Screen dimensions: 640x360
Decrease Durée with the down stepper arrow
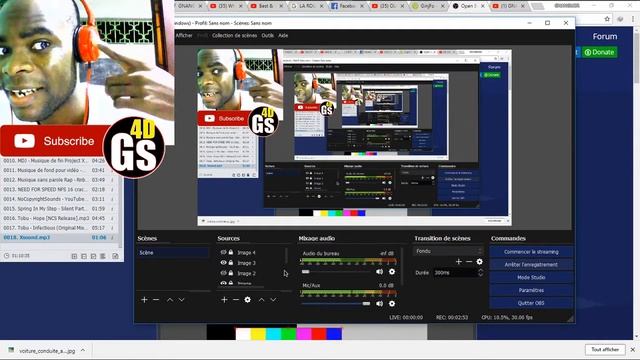pyautogui.click(x=480, y=275)
